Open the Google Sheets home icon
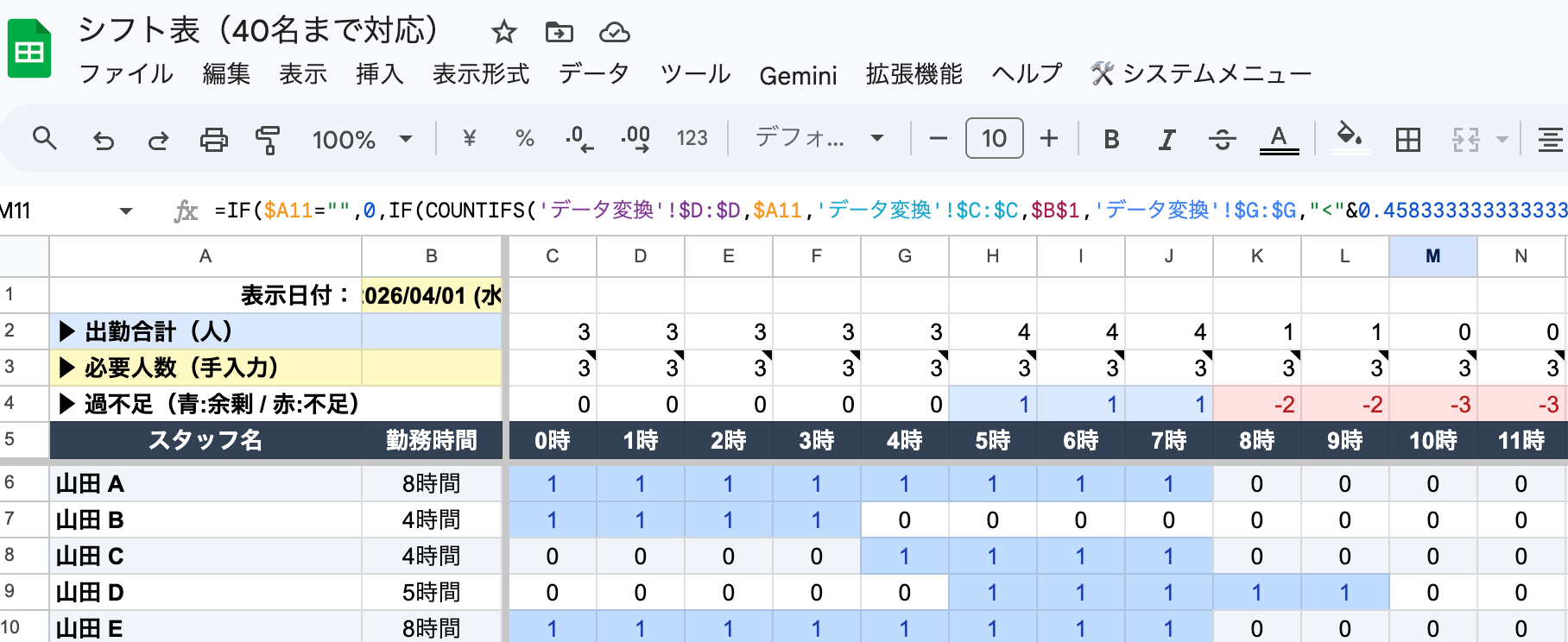Screen dimensions: 1568x642 (x=29, y=49)
